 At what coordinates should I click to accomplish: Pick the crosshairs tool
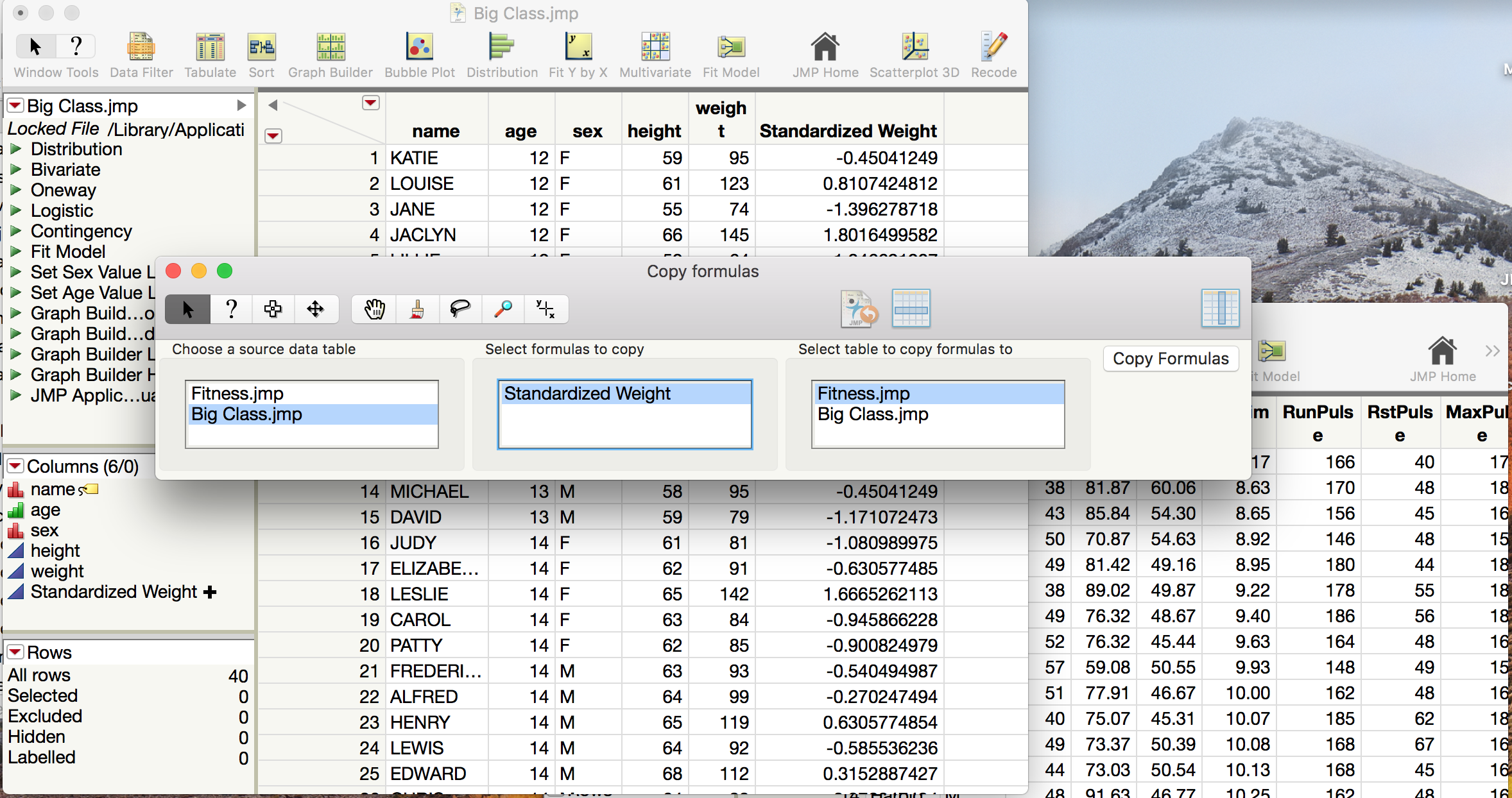click(x=546, y=309)
